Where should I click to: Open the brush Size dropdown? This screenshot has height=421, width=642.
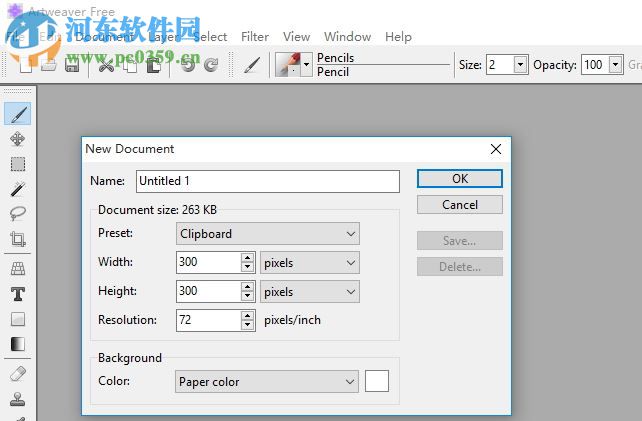point(520,64)
